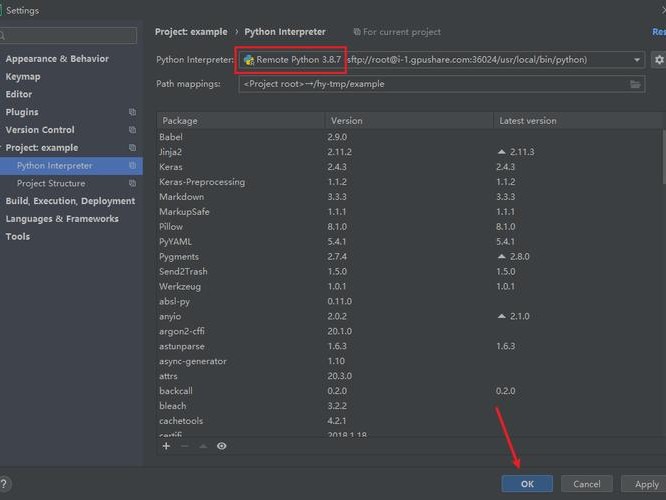
Task: Select the PyYAML package row
Action: (x=409, y=242)
